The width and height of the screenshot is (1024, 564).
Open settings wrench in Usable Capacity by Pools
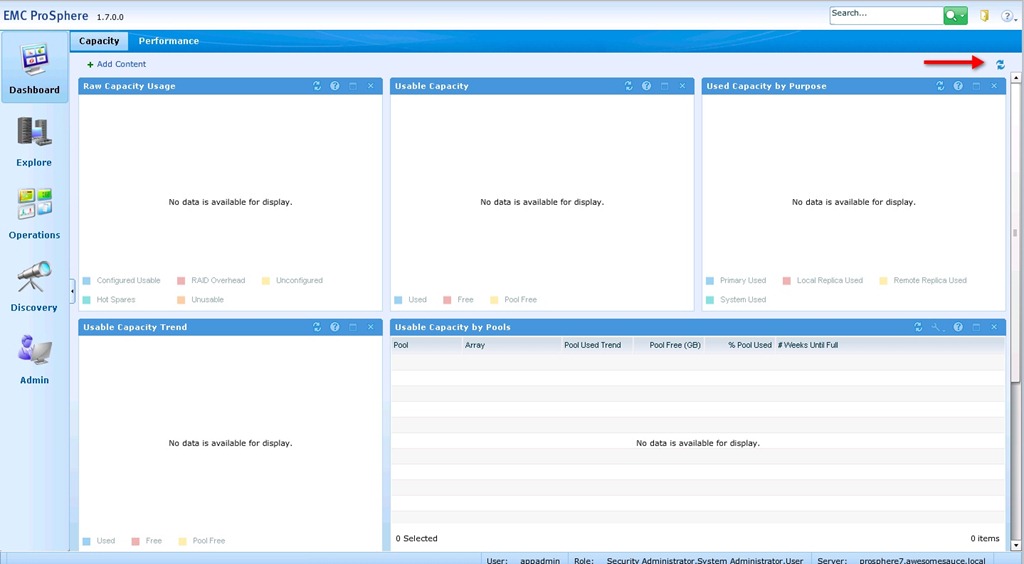(x=936, y=327)
